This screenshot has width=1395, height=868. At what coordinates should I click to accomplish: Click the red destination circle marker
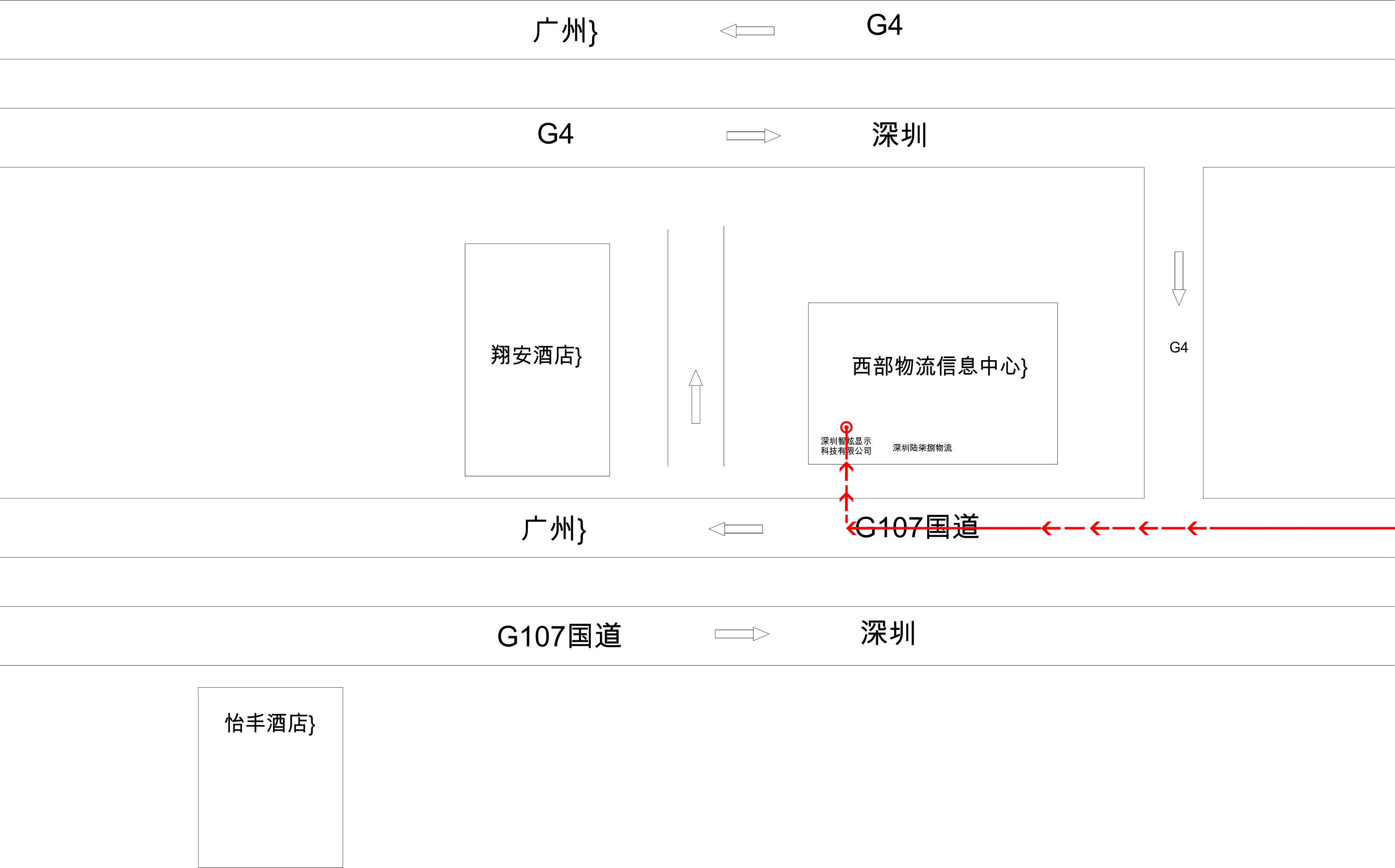tap(846, 427)
